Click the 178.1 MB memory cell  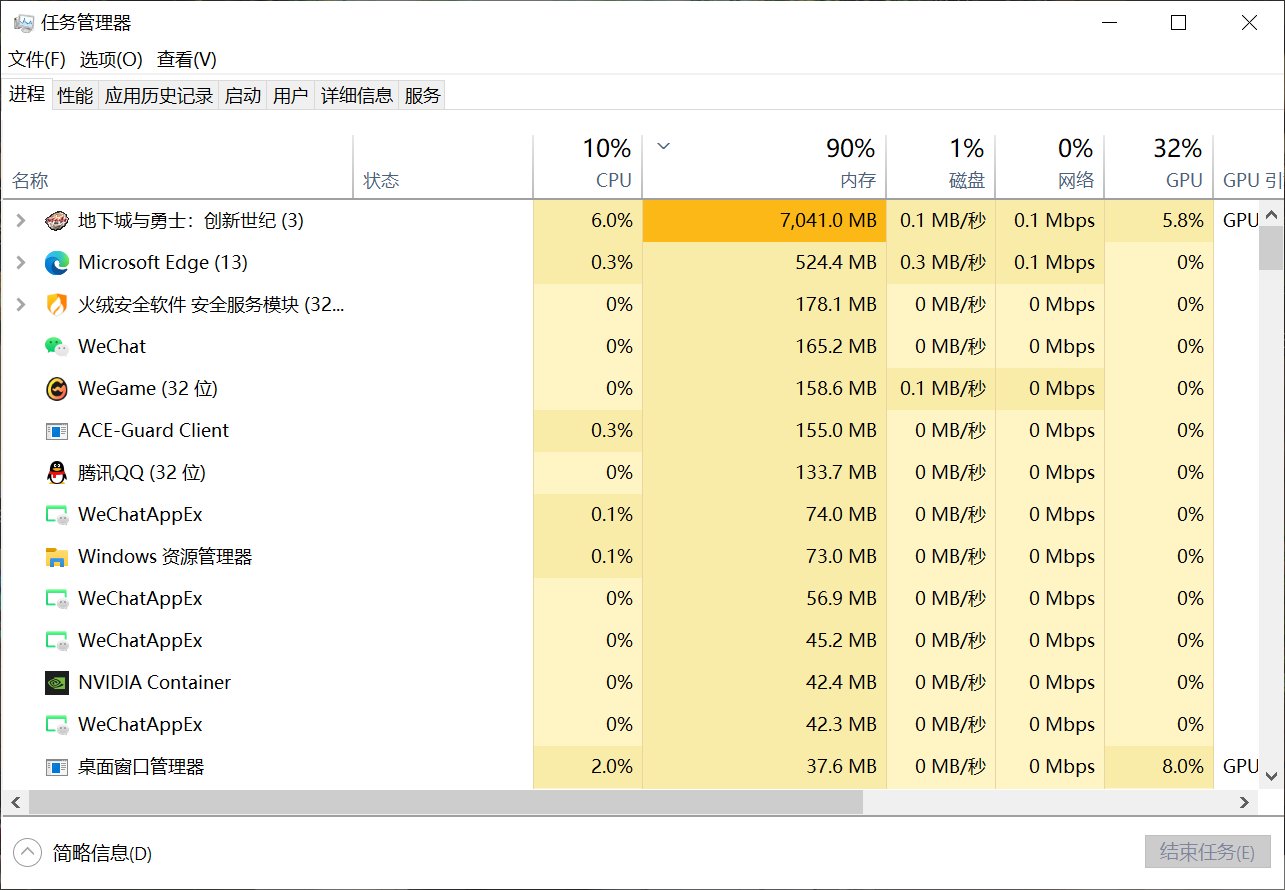(x=764, y=304)
